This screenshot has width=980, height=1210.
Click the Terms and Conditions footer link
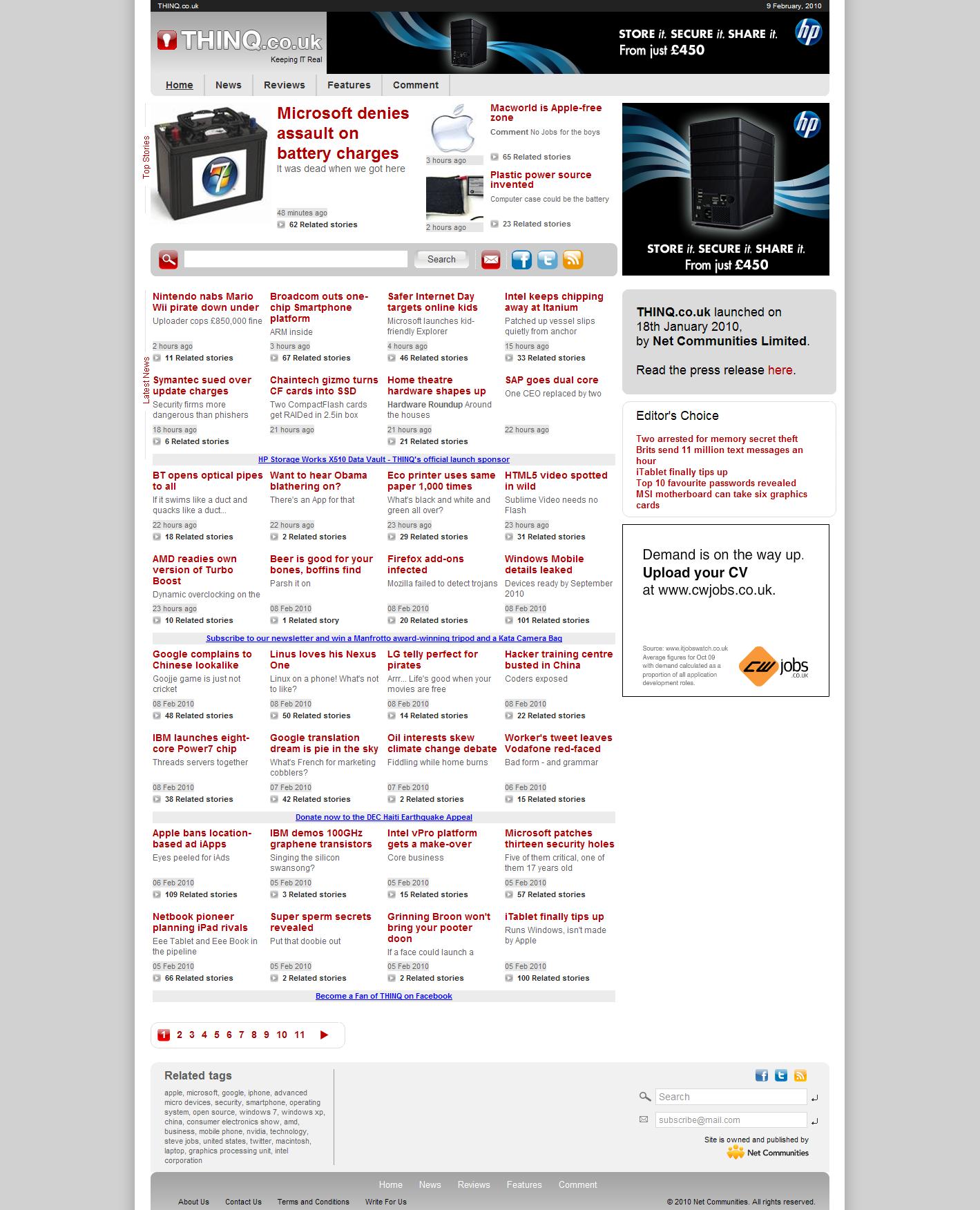tap(314, 1202)
